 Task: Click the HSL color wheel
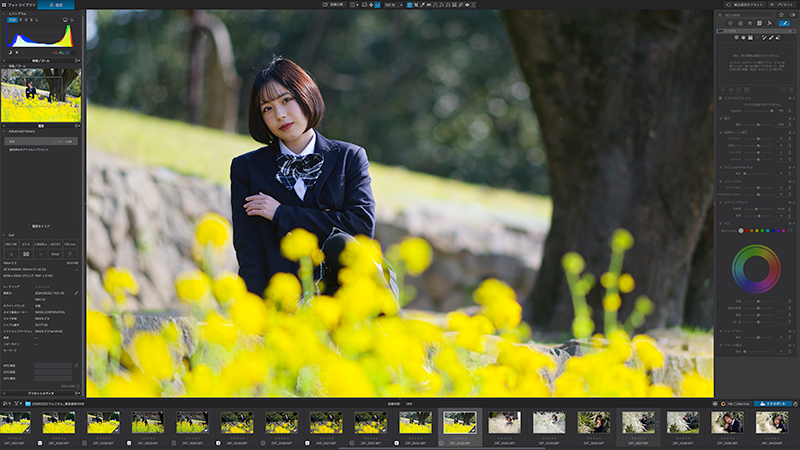[x=756, y=269]
